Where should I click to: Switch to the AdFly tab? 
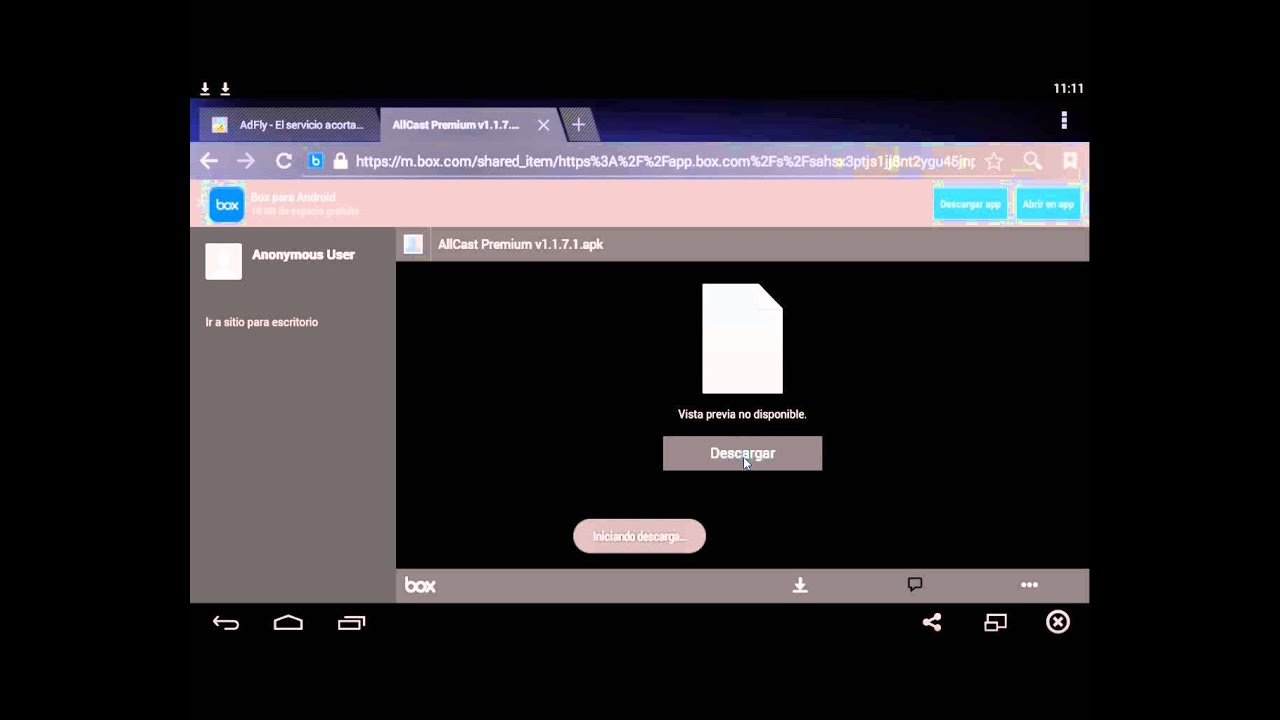click(x=288, y=125)
